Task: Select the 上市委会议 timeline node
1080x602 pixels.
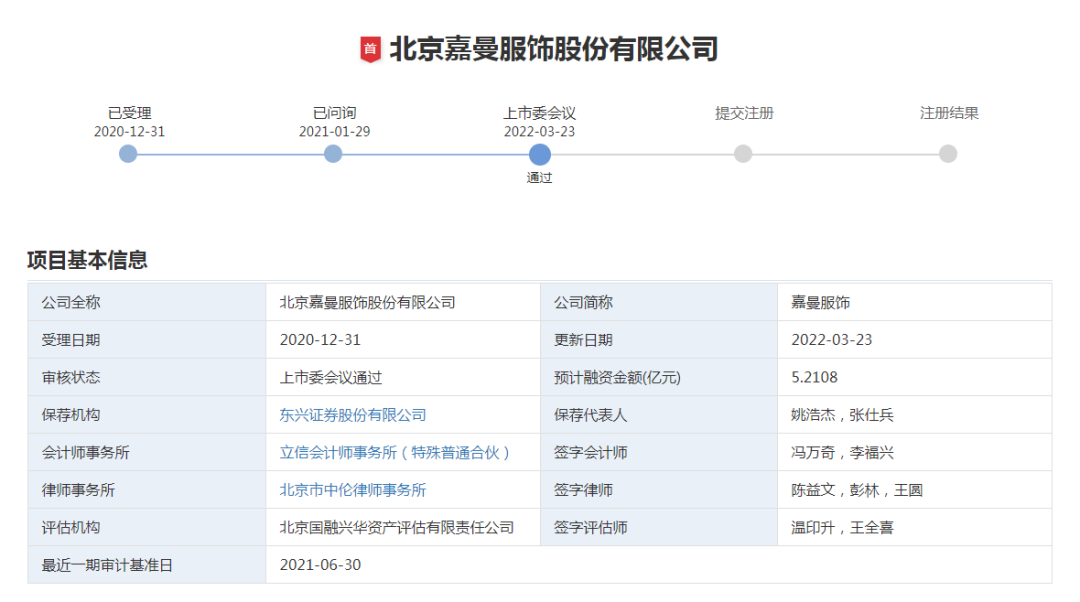Action: (539, 154)
